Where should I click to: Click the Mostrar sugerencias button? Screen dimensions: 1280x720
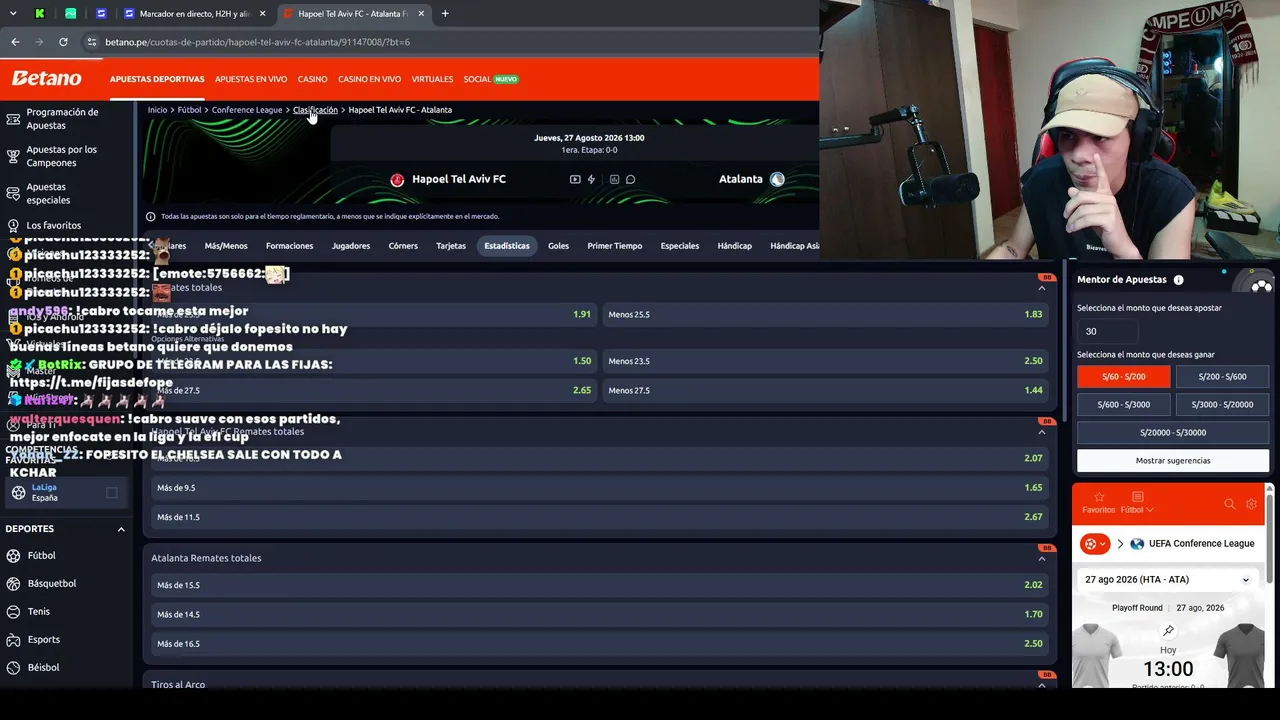pos(1173,461)
